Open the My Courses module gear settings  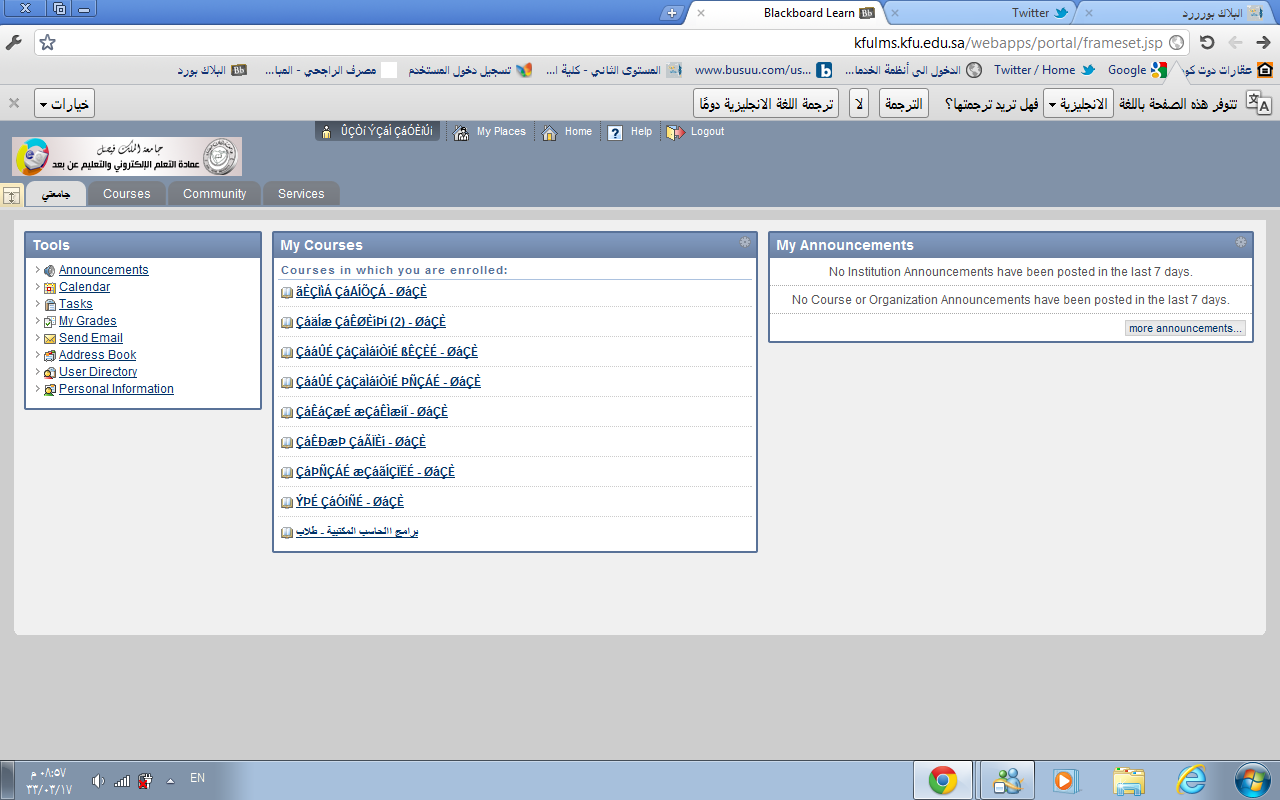point(744,243)
